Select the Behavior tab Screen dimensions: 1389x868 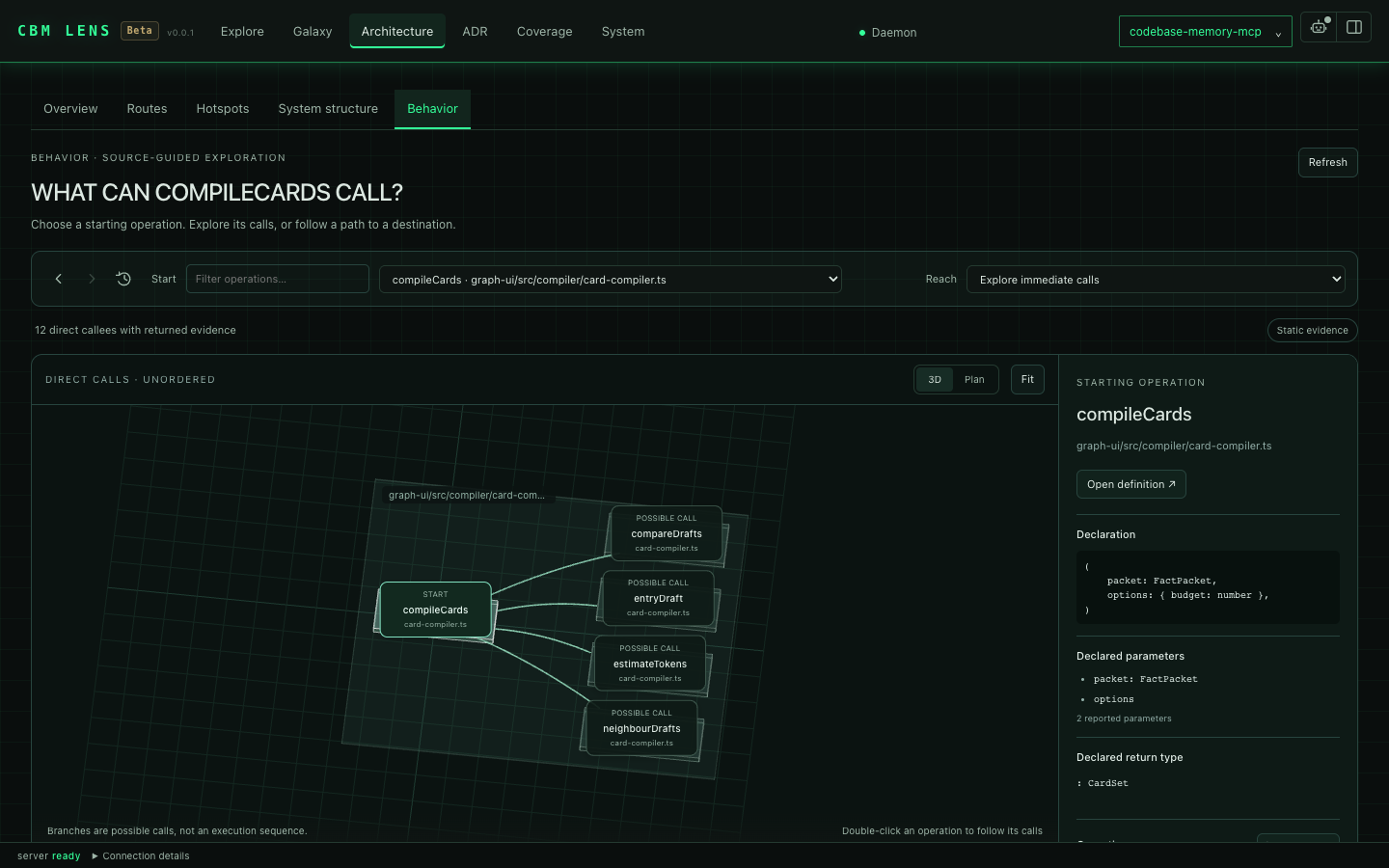(432, 109)
